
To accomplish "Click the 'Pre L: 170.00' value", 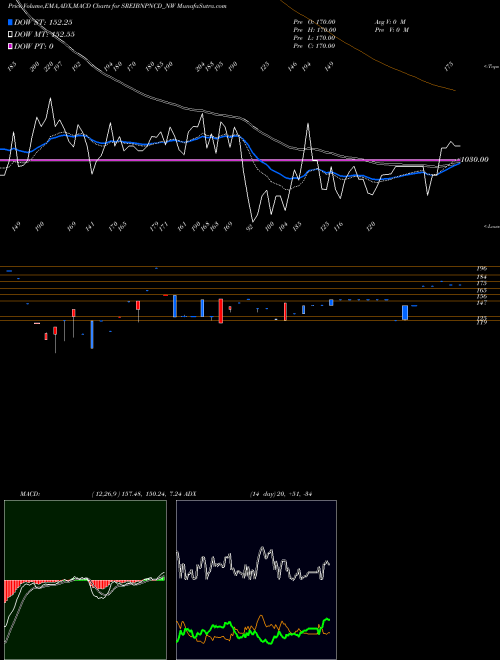I will click(x=314, y=37).
